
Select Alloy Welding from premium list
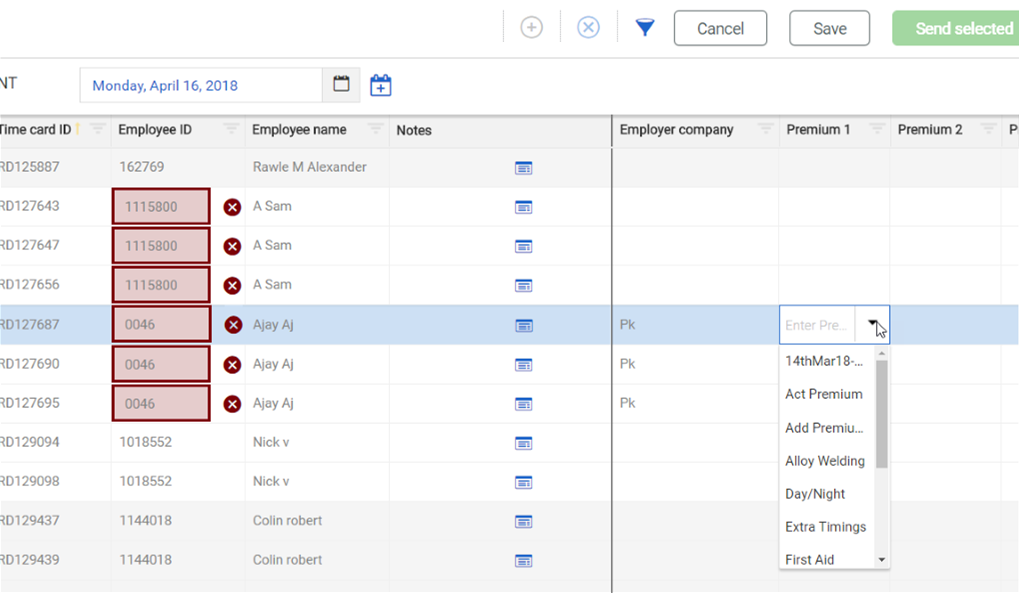[x=825, y=461]
